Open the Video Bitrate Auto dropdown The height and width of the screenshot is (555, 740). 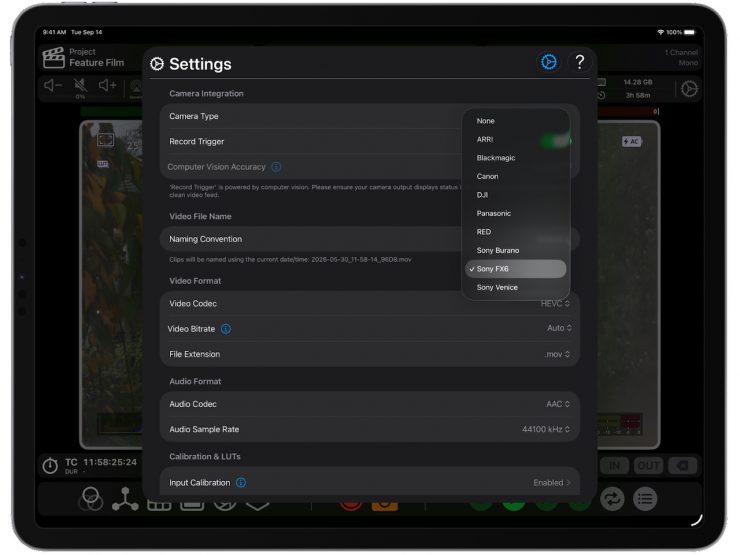pos(559,328)
